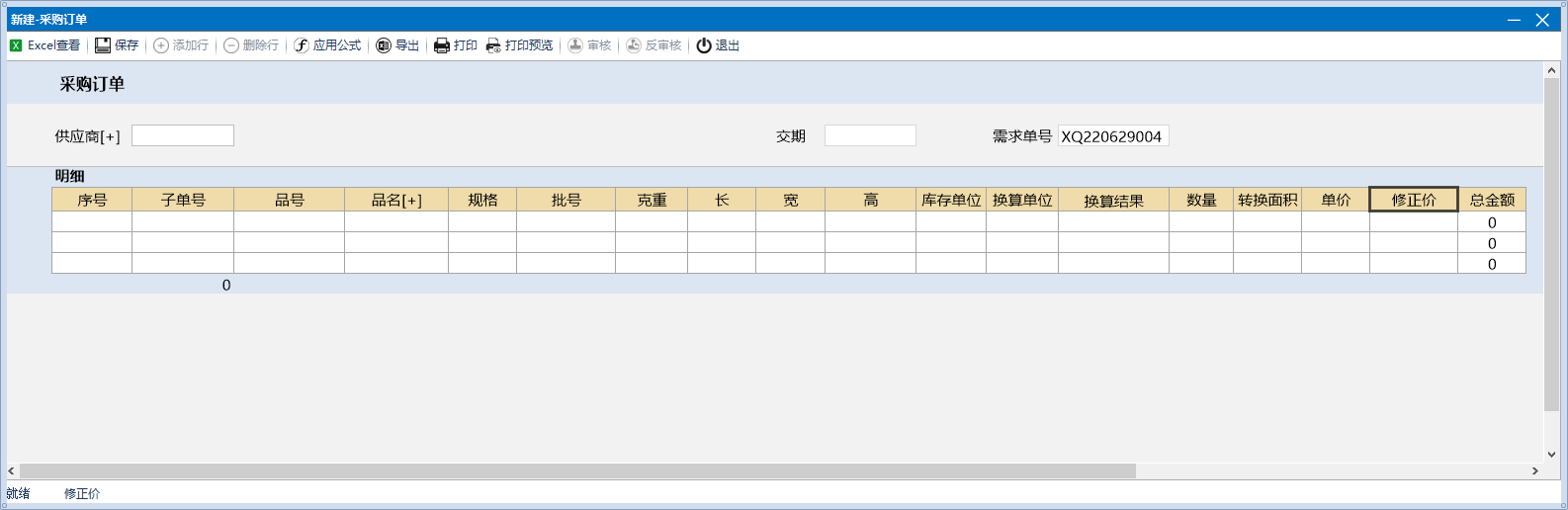
Task: Print the order using 打印 icon
Action: [442, 45]
